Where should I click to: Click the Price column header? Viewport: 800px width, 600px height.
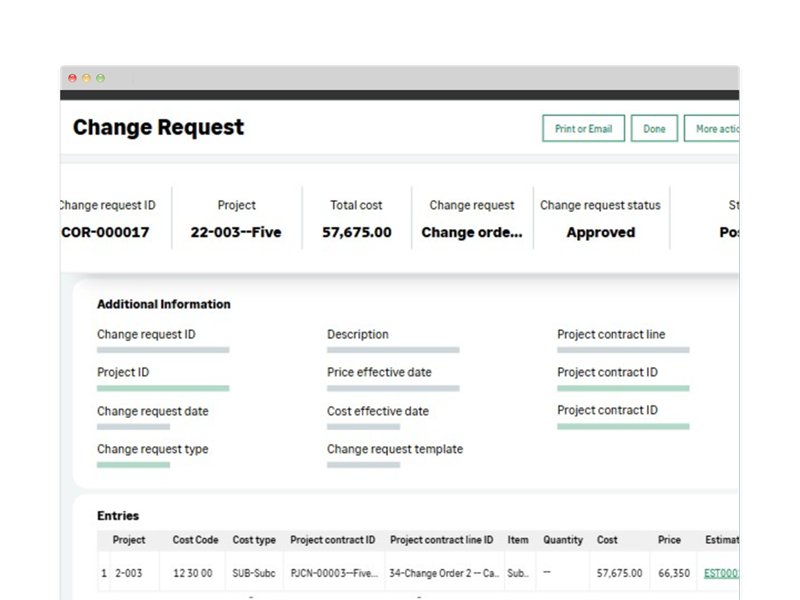tap(669, 540)
